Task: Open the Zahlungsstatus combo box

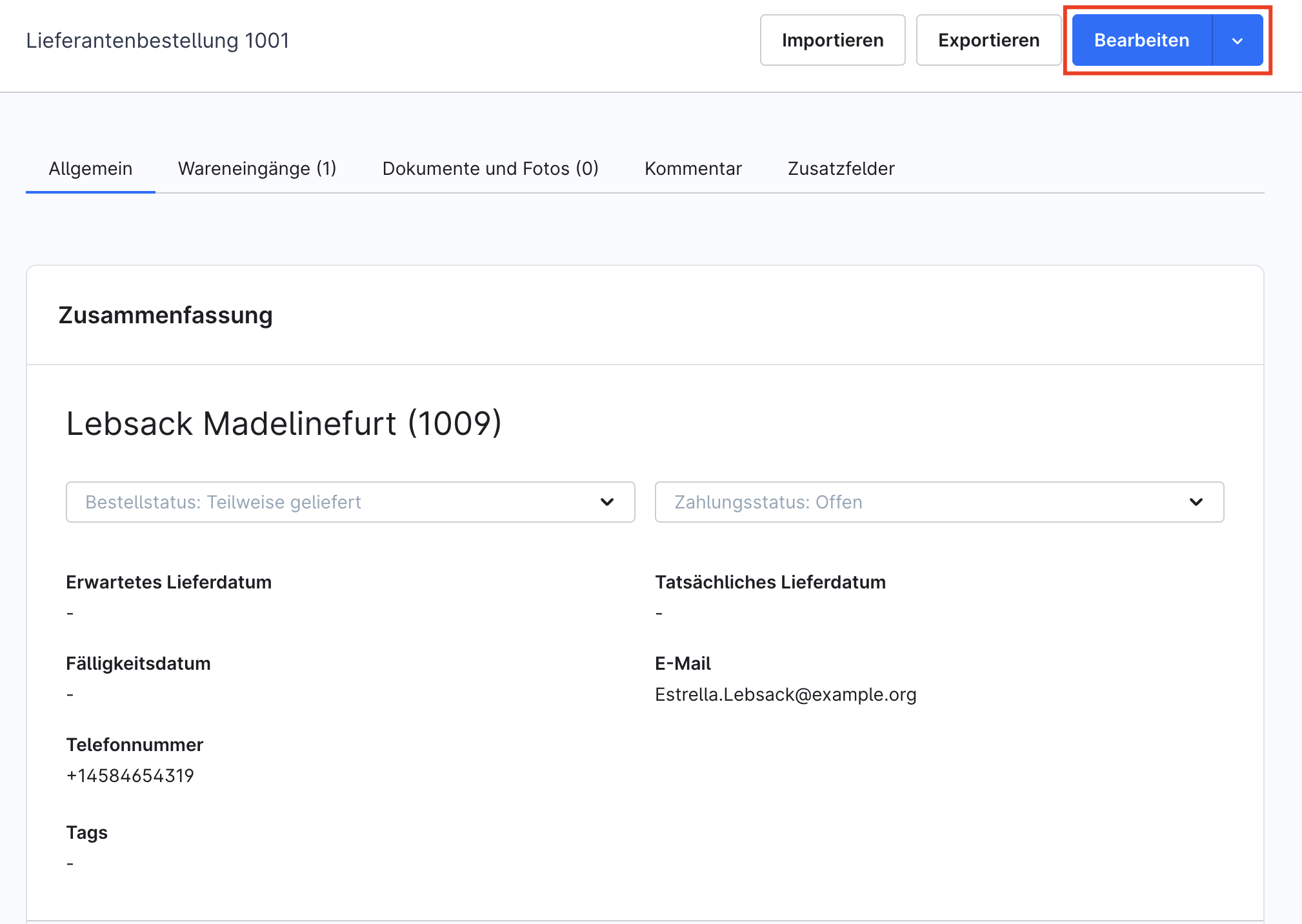Action: pyautogui.click(x=939, y=502)
